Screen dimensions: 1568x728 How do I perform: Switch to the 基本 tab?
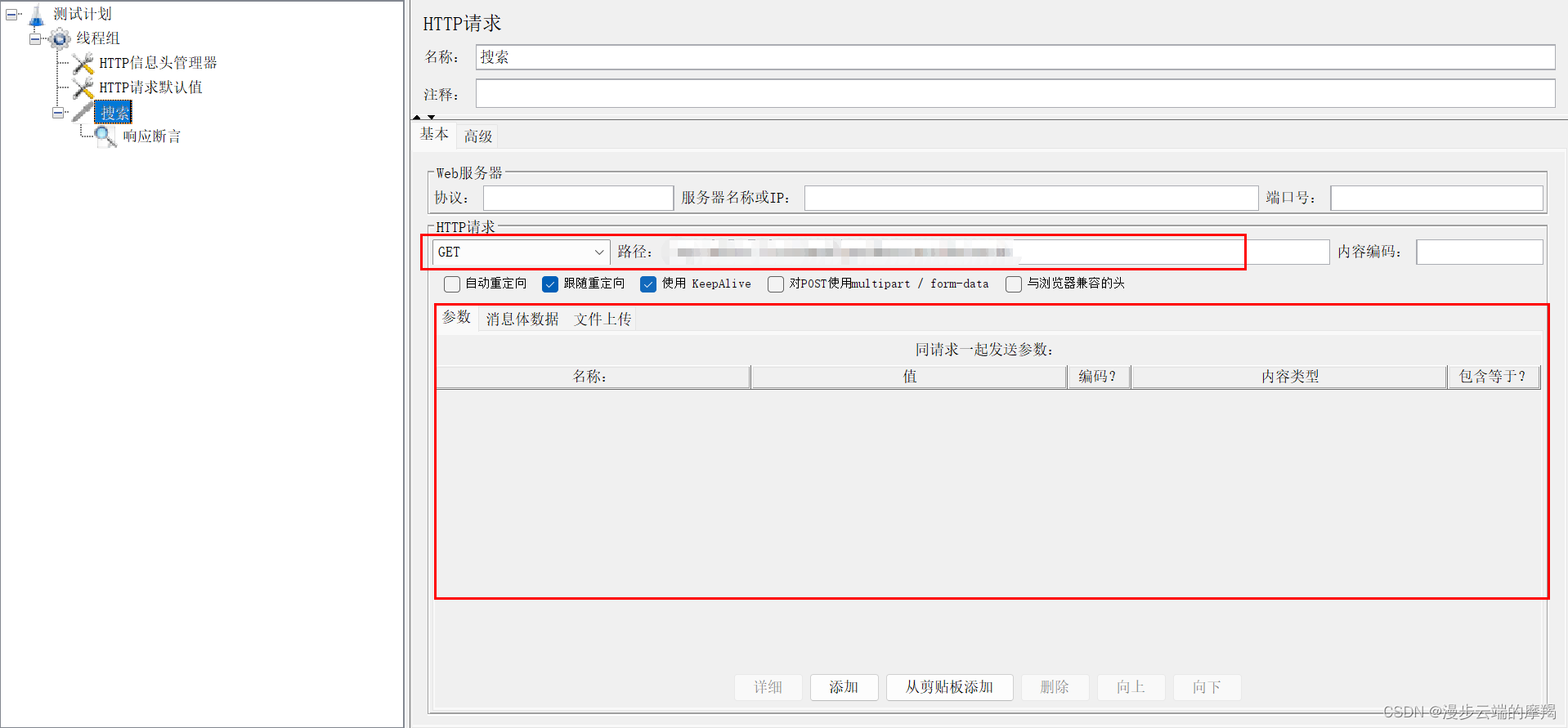[x=434, y=134]
